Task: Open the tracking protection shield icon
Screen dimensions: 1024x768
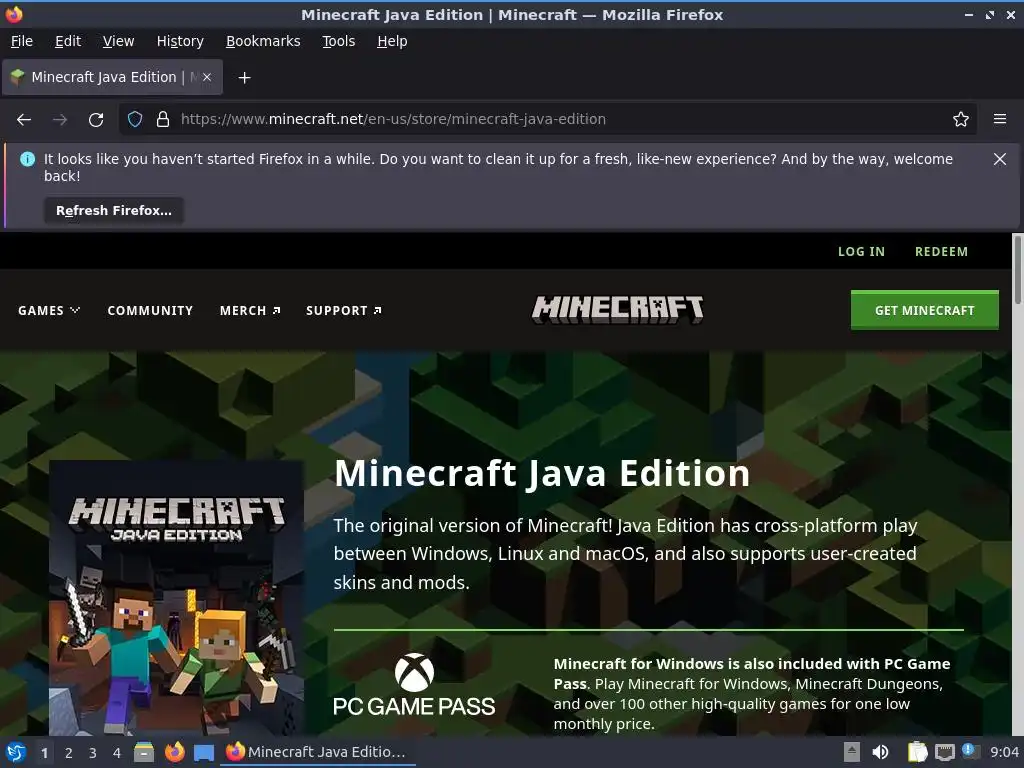Action: (x=135, y=119)
